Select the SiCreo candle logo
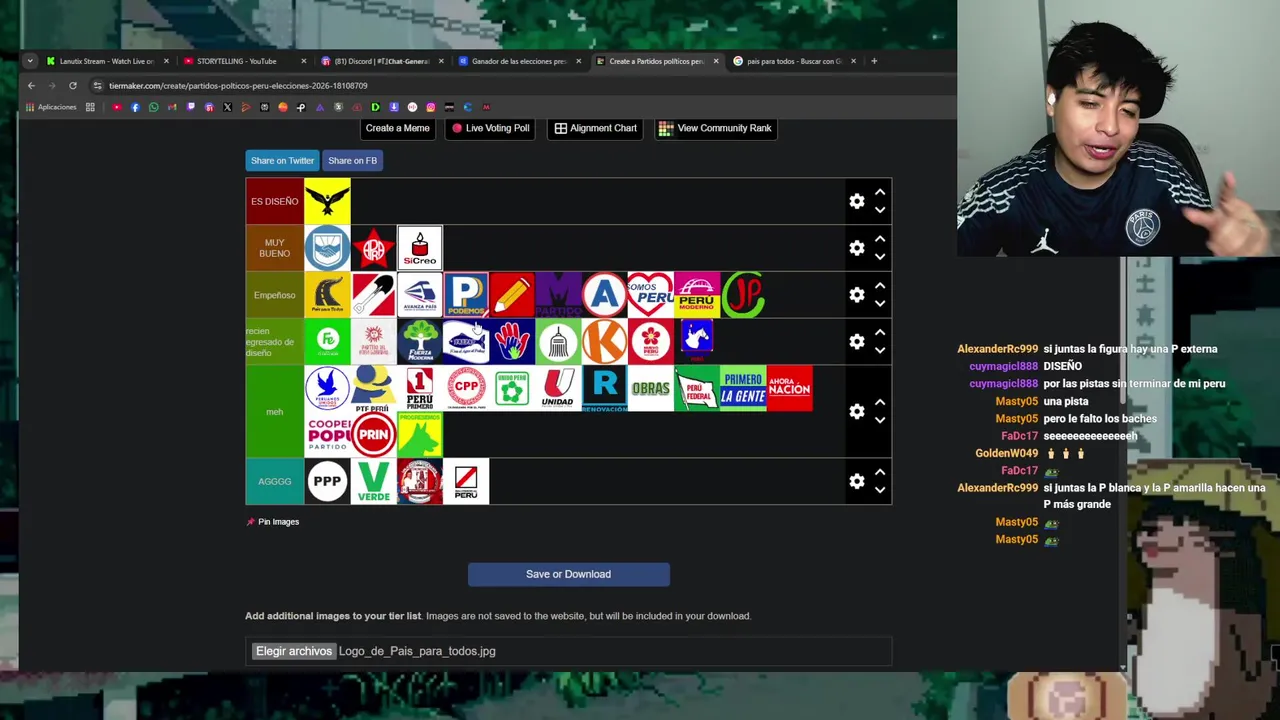1280x720 pixels. (x=419, y=248)
